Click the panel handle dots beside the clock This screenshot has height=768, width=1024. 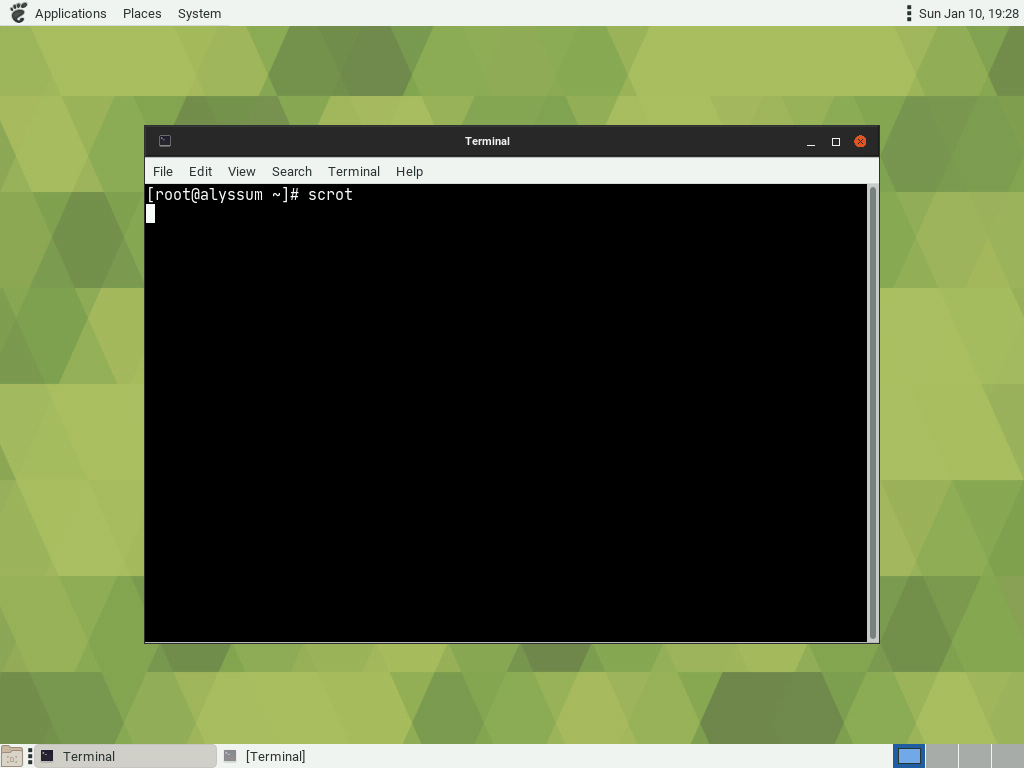click(x=908, y=13)
